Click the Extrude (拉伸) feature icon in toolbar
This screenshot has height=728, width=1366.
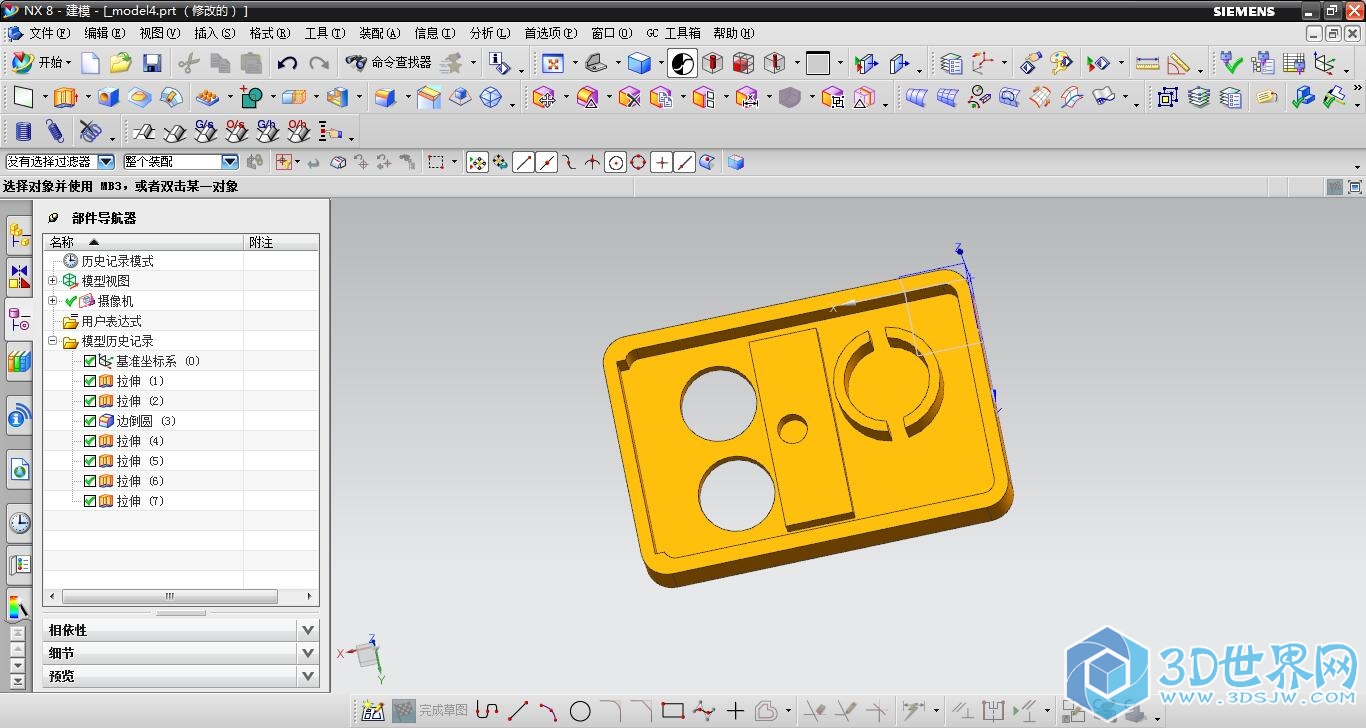(65, 98)
